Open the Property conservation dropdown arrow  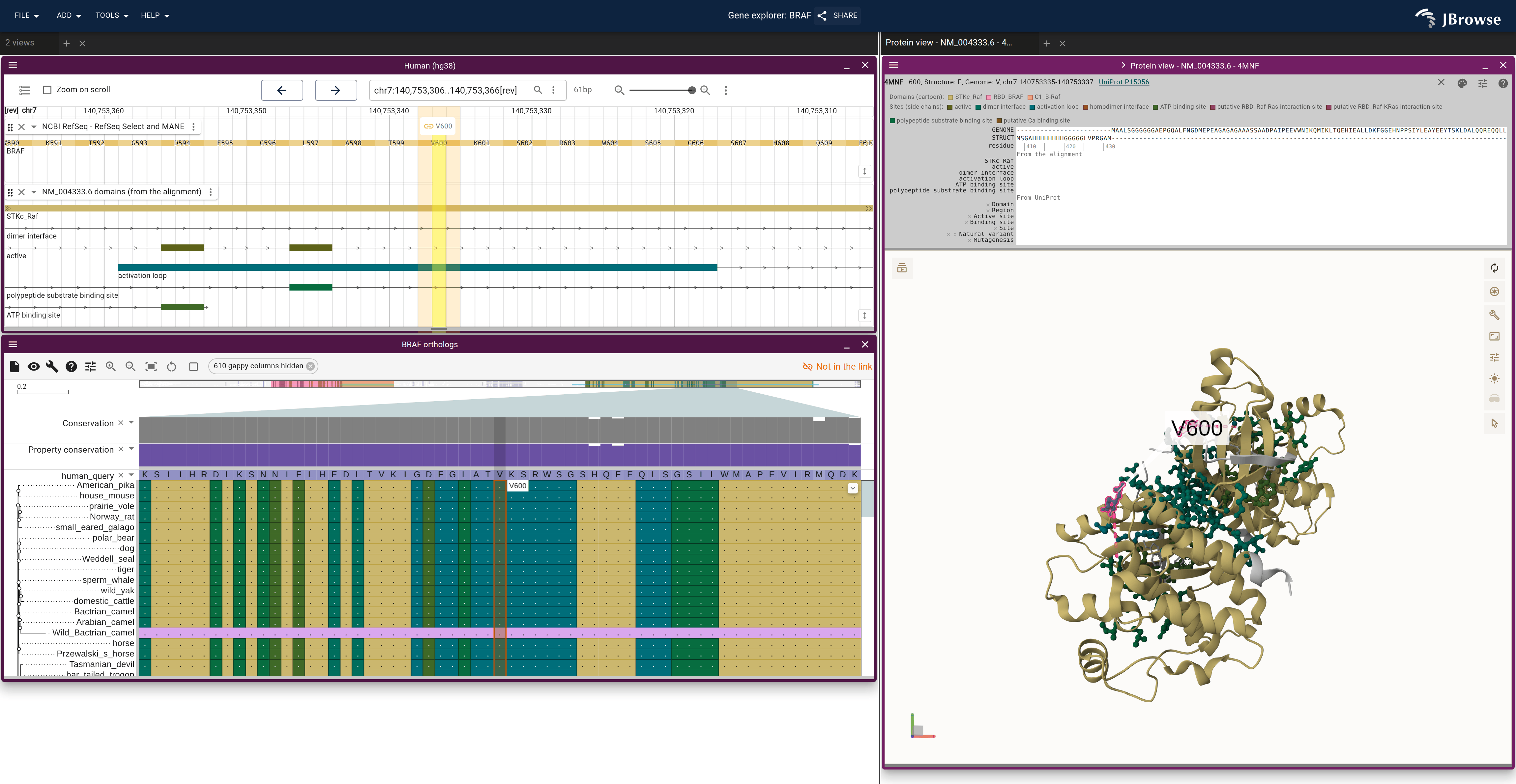coord(131,449)
